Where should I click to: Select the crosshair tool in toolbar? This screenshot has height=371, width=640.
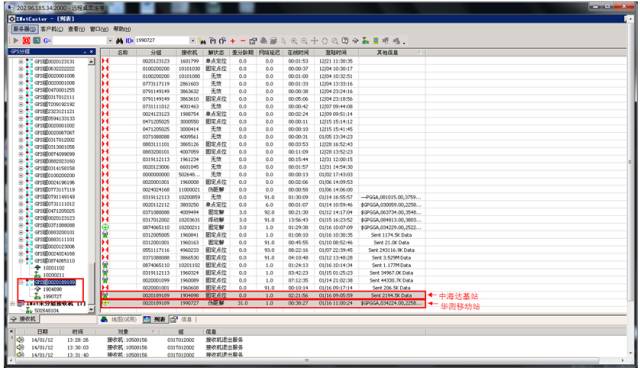(x=314, y=41)
